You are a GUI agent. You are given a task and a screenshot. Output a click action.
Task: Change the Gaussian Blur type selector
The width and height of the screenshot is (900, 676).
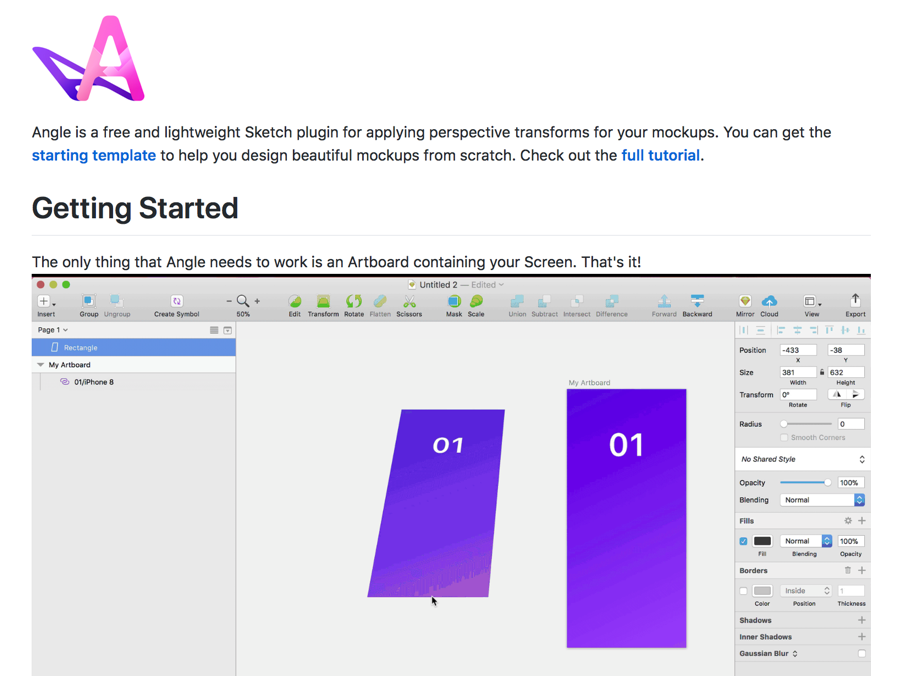[x=795, y=654]
